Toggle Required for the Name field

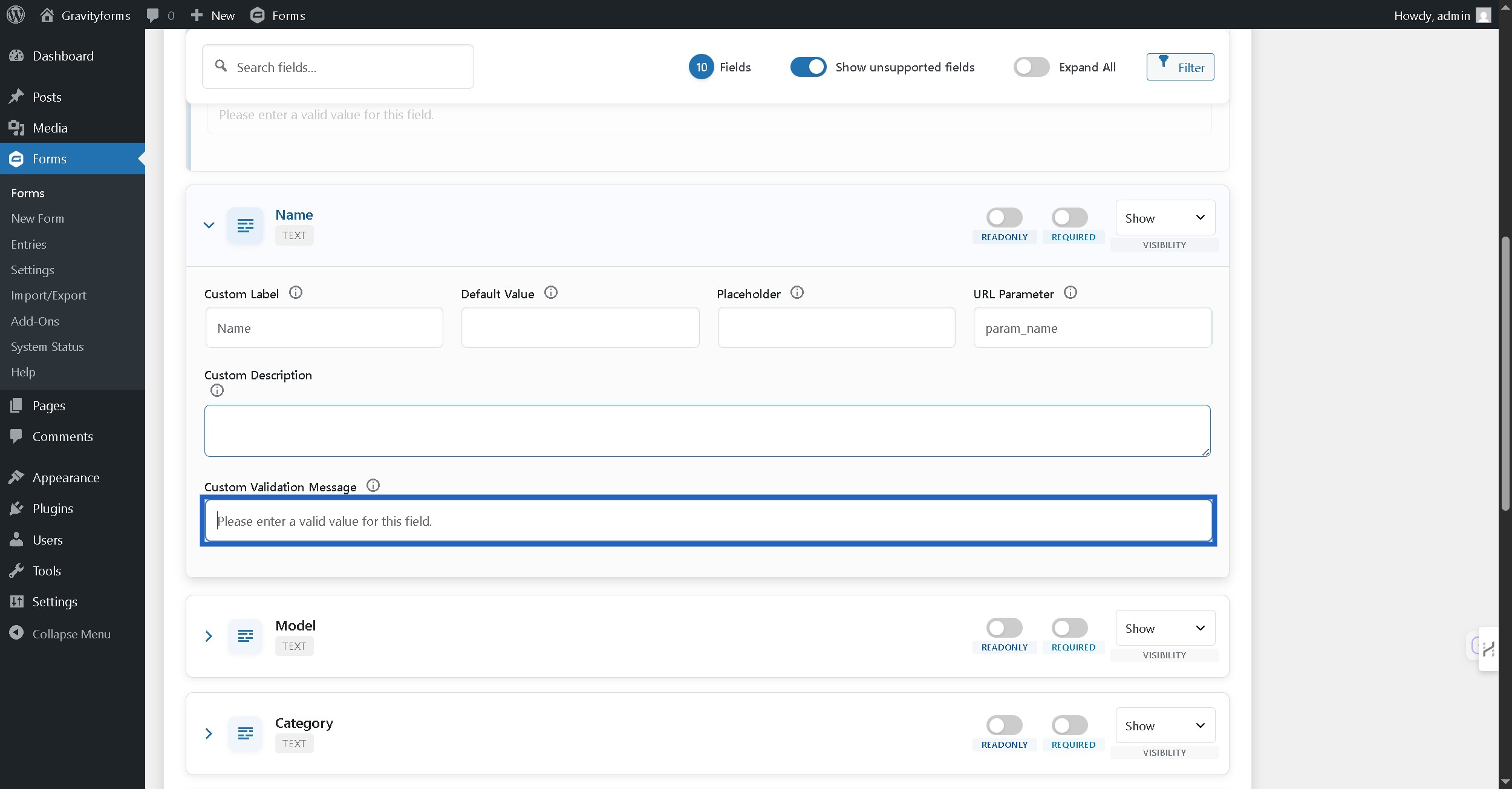1069,217
